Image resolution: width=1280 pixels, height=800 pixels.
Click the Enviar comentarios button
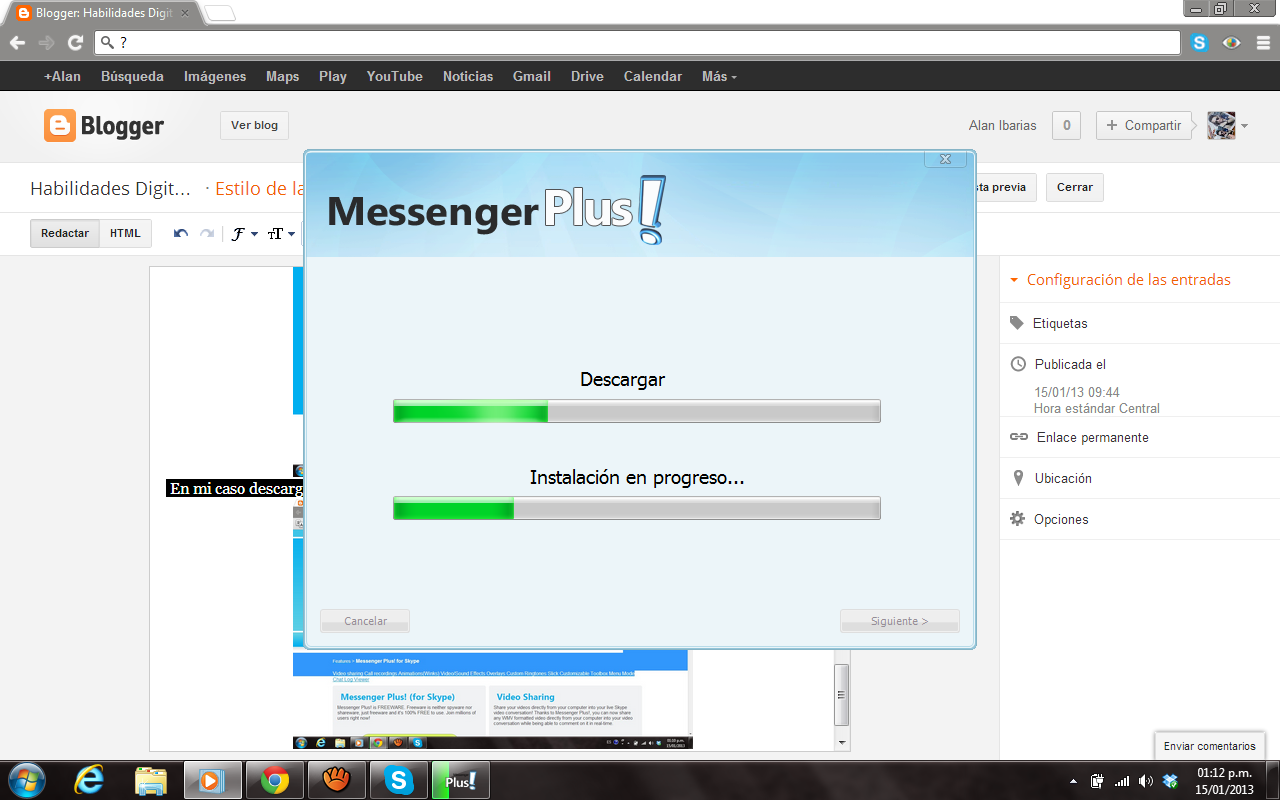[x=1209, y=746]
